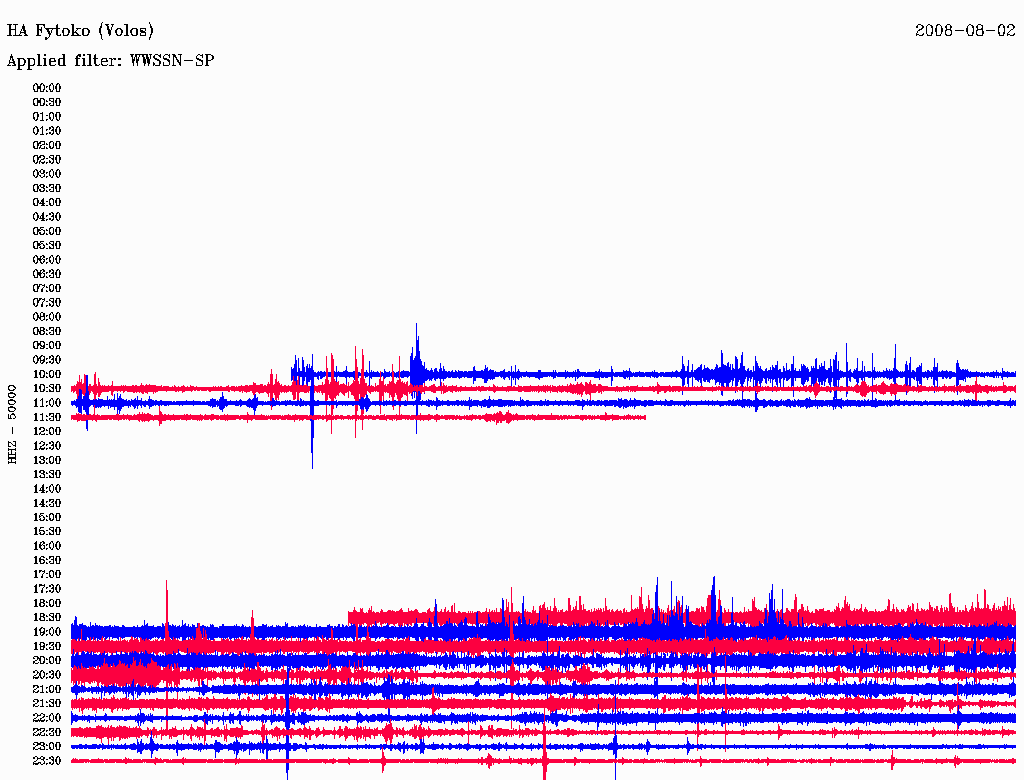Click the red 11:30 seismic trace
This screenshot has width=1024, height=780.
click(x=359, y=417)
